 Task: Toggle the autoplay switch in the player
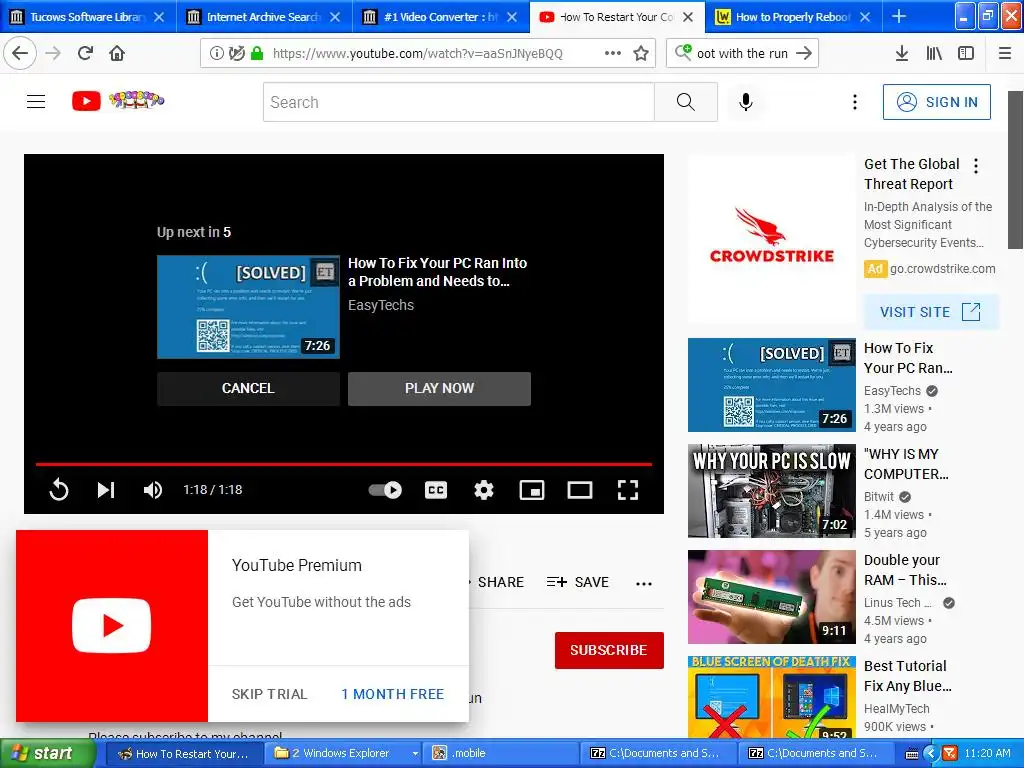[x=385, y=490]
